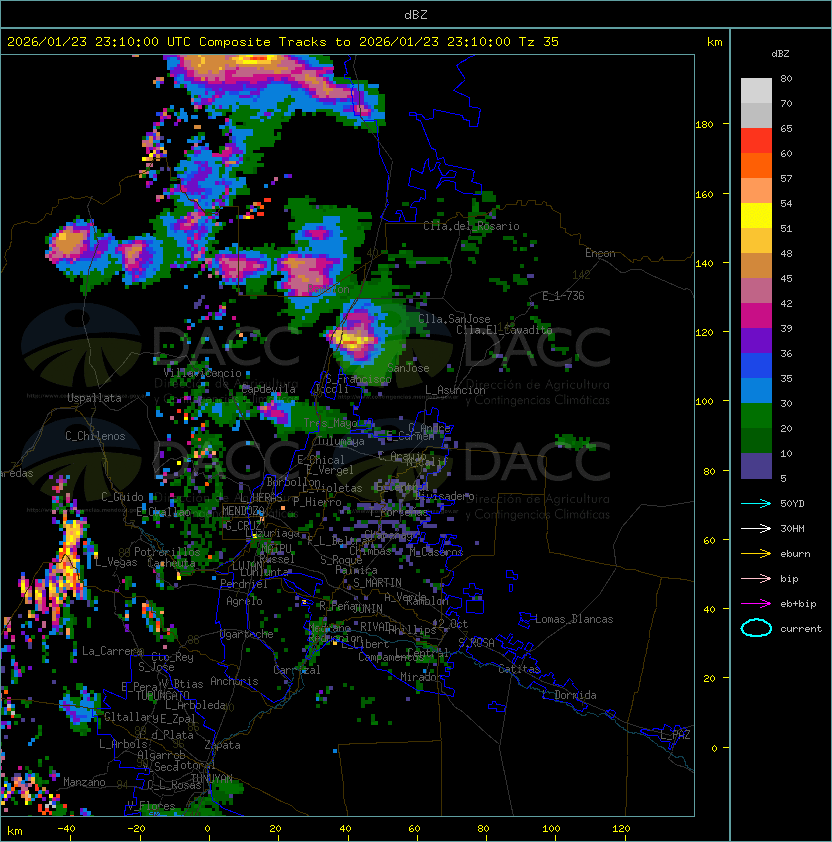Click the white 30HM arrow icon
The image size is (832, 842).
coord(756,528)
